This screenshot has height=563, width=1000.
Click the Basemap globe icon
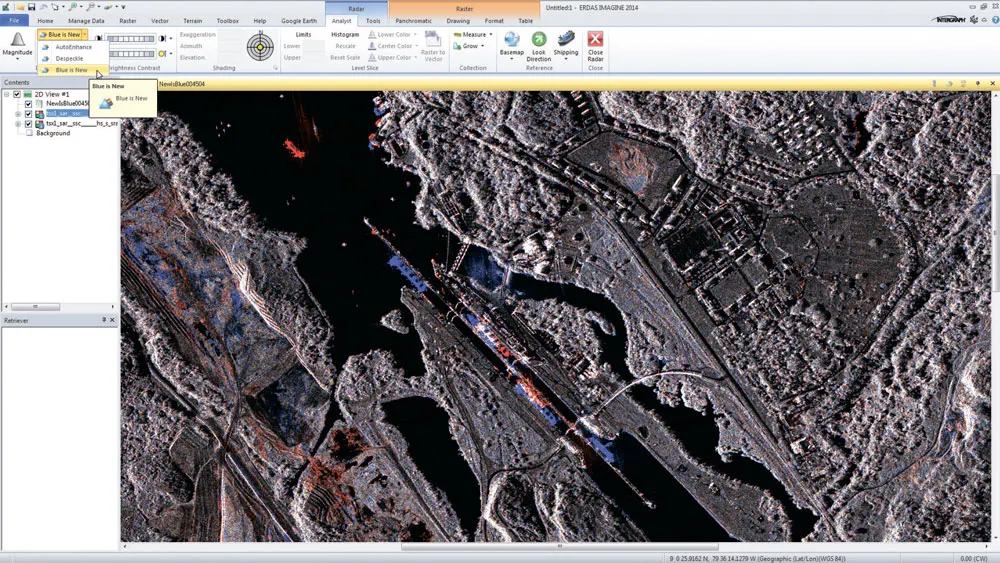[511, 40]
